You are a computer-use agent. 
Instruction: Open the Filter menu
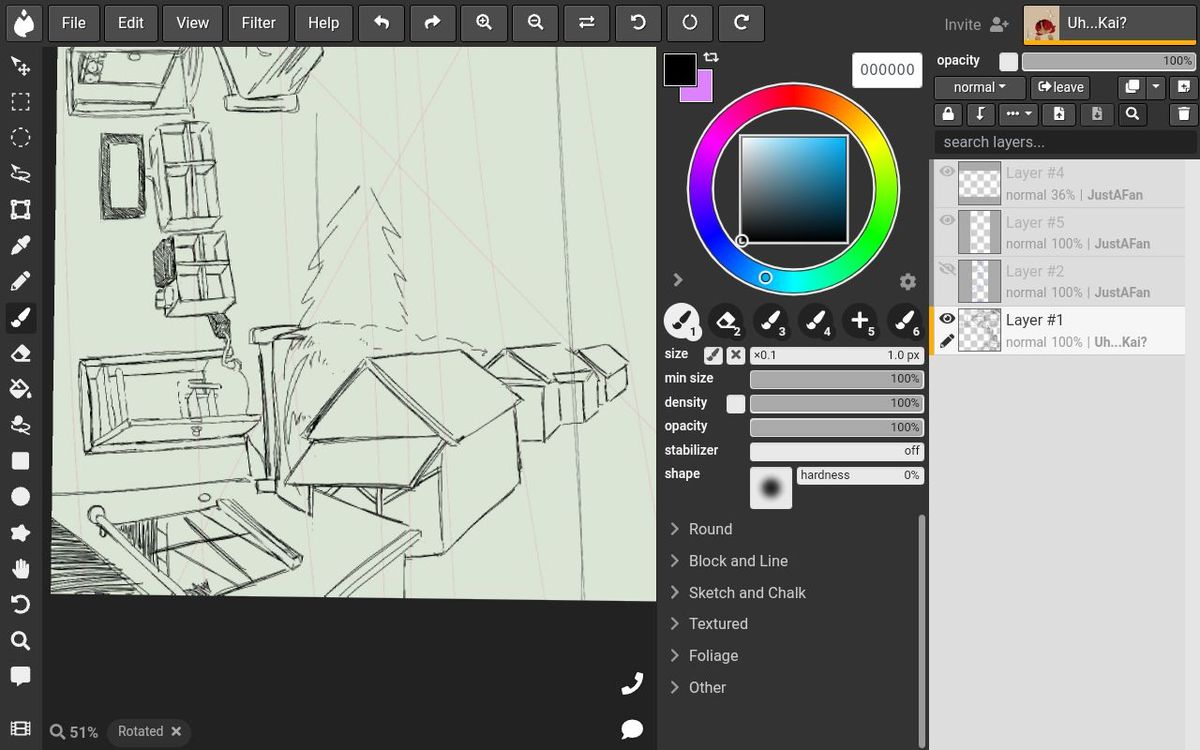click(x=259, y=22)
